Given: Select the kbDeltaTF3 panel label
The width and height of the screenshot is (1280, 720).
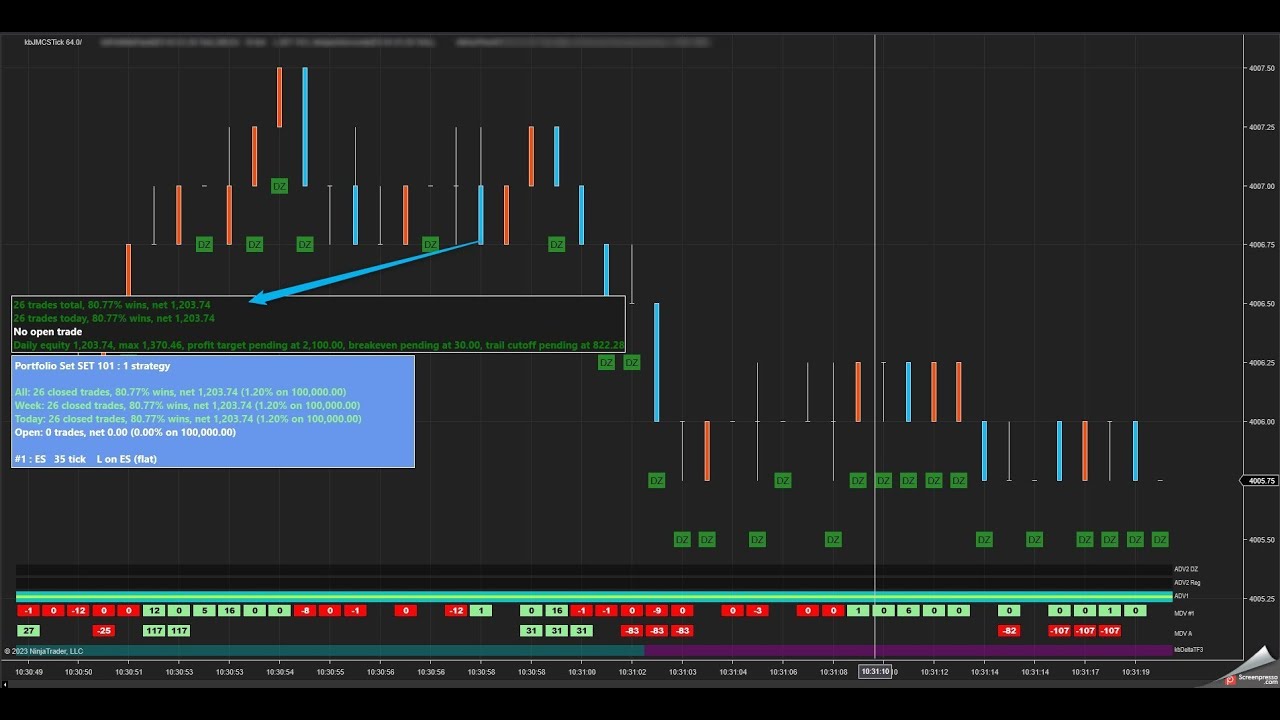Looking at the screenshot, I should tap(1189, 650).
